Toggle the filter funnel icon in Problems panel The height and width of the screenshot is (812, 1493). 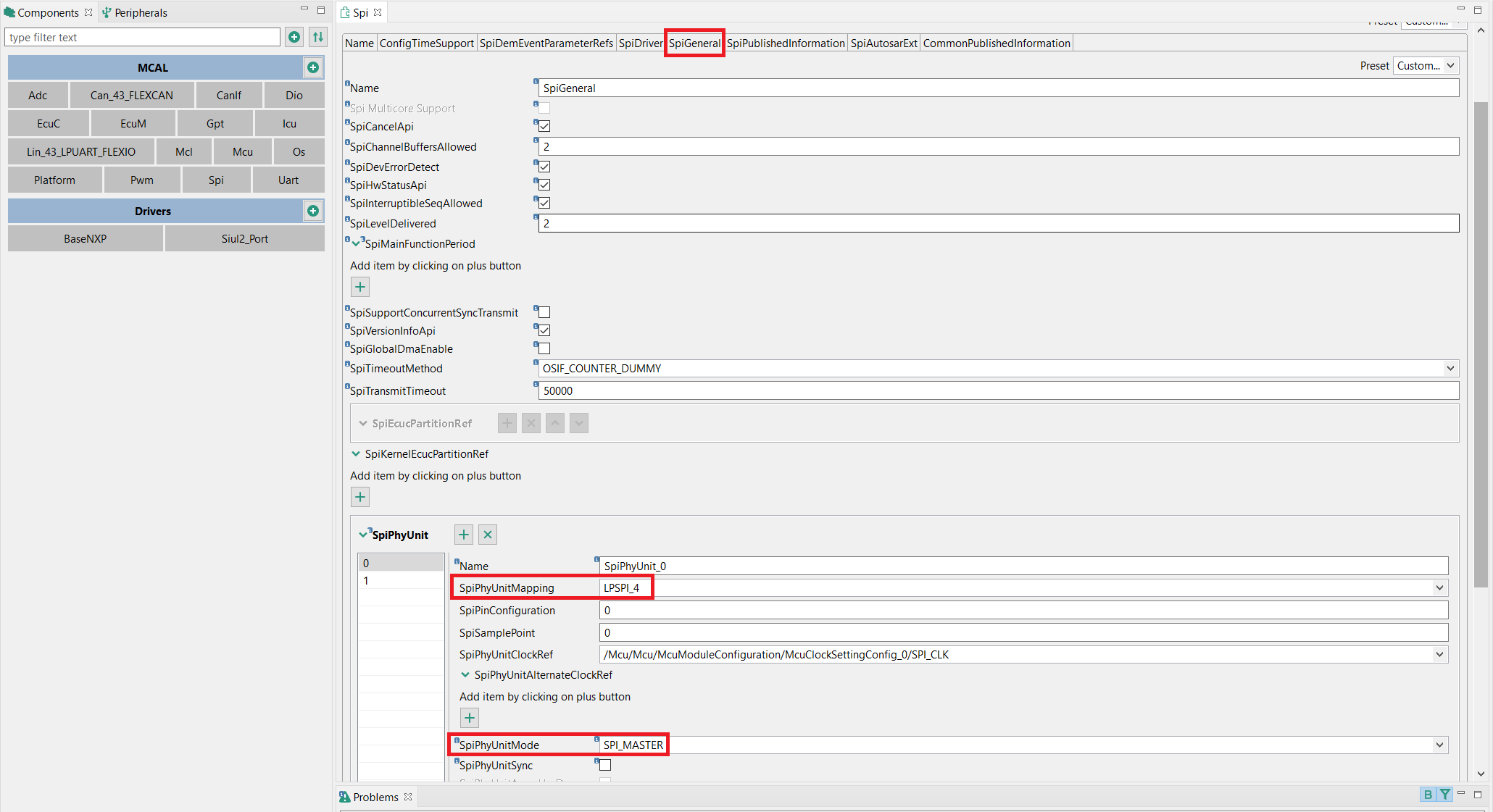tap(1447, 795)
